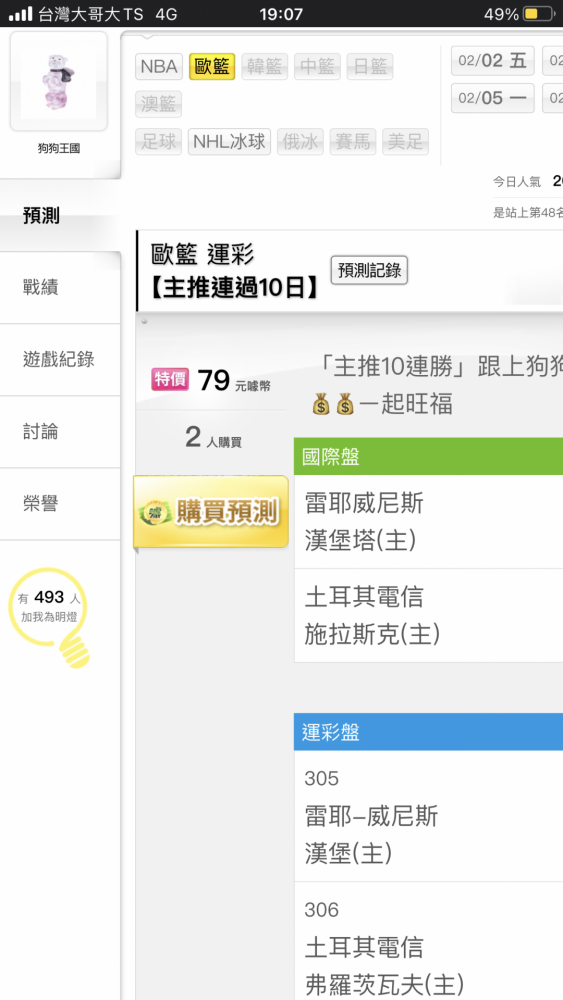The height and width of the screenshot is (1000, 563).
Task: Select the NBA league filter
Action: coord(159,66)
